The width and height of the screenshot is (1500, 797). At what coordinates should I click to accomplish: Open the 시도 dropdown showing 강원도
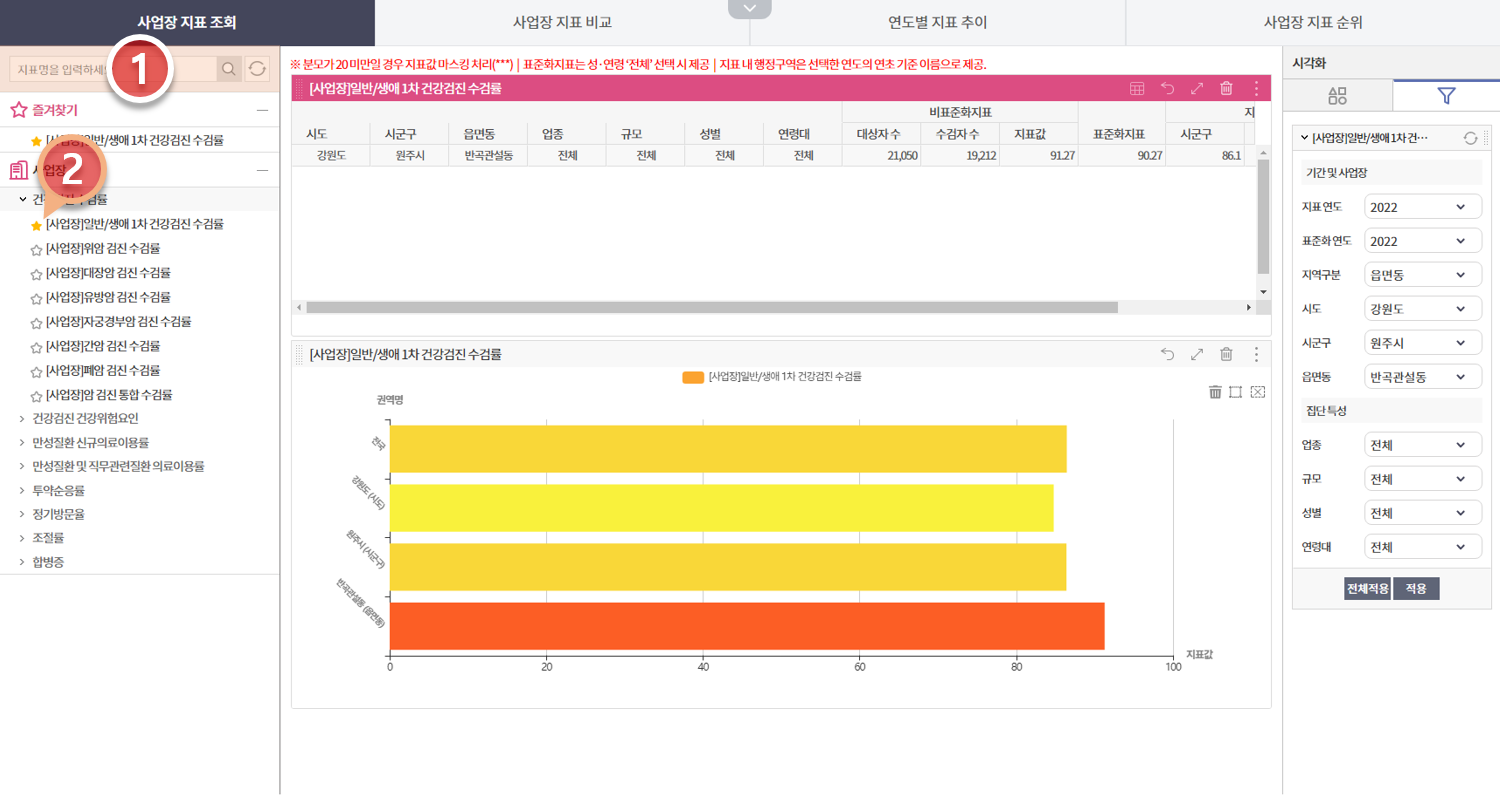click(x=1423, y=308)
